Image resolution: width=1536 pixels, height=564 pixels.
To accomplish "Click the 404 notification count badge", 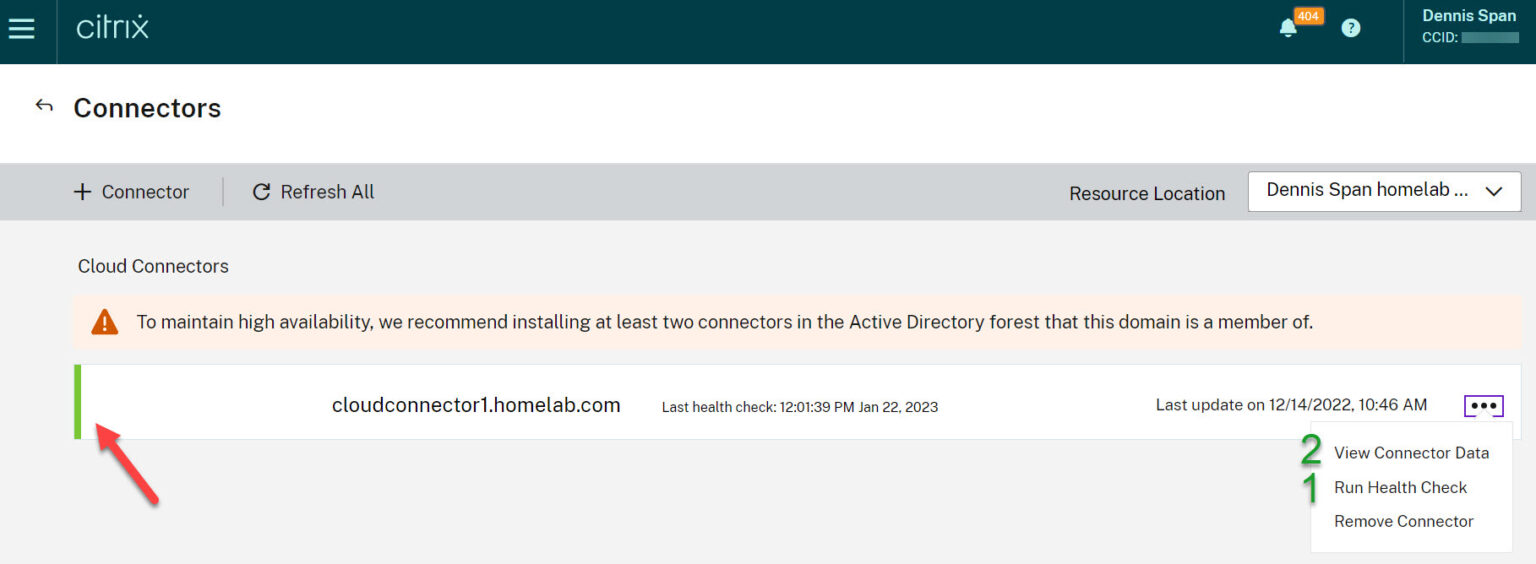I will coord(1309,16).
